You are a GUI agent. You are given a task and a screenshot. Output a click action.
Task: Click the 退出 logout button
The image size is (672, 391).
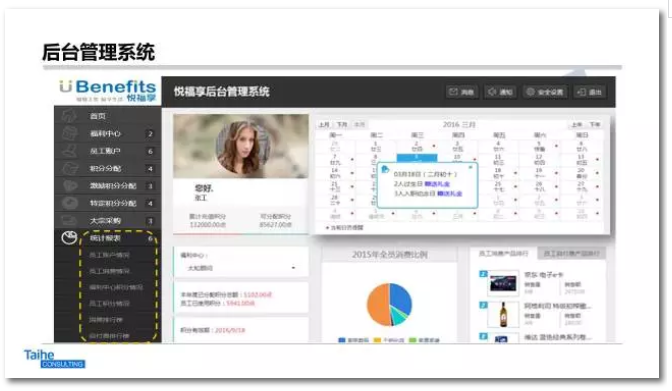[x=590, y=92]
